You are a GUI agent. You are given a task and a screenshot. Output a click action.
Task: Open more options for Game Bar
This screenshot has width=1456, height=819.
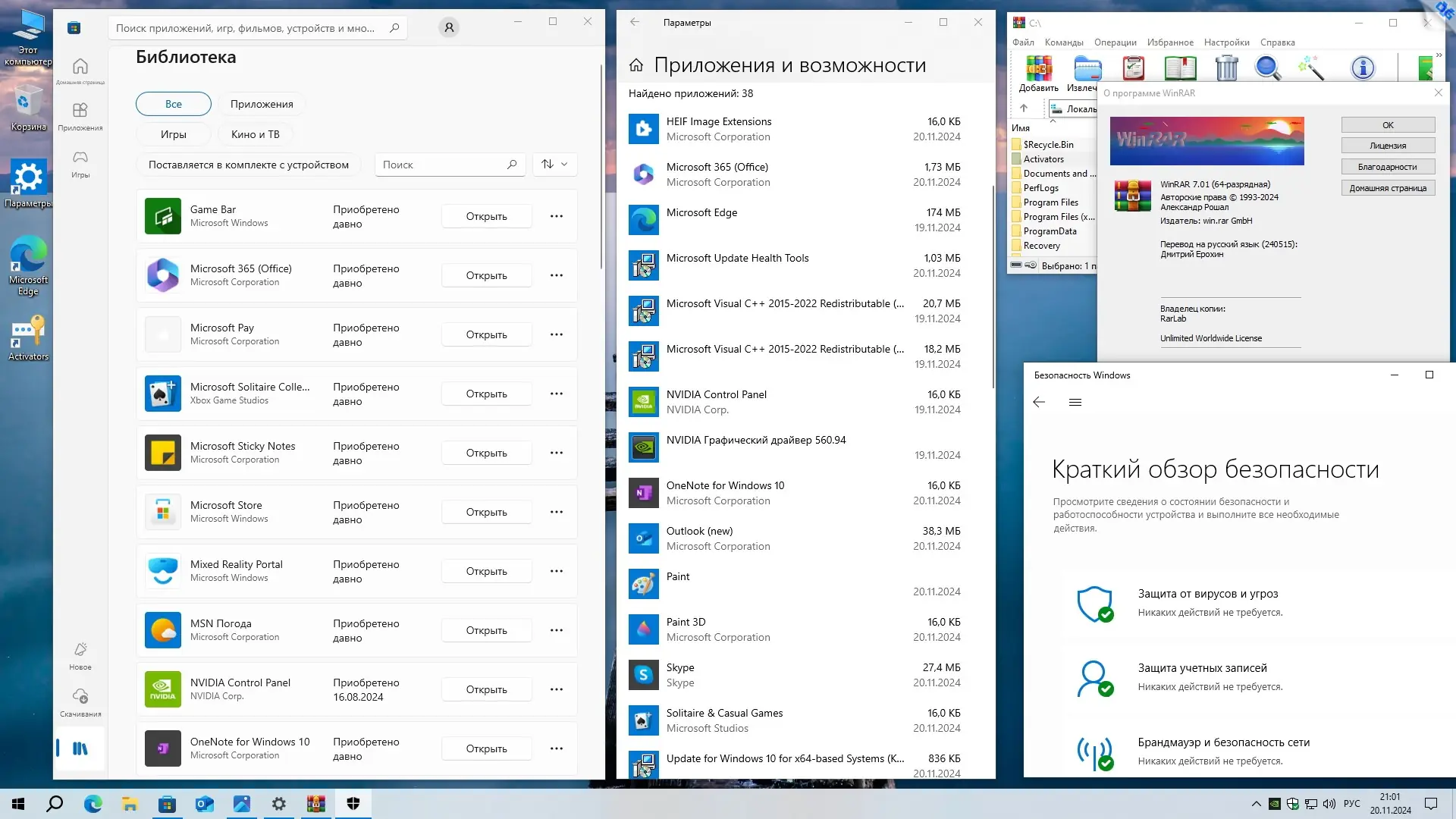pyautogui.click(x=557, y=216)
